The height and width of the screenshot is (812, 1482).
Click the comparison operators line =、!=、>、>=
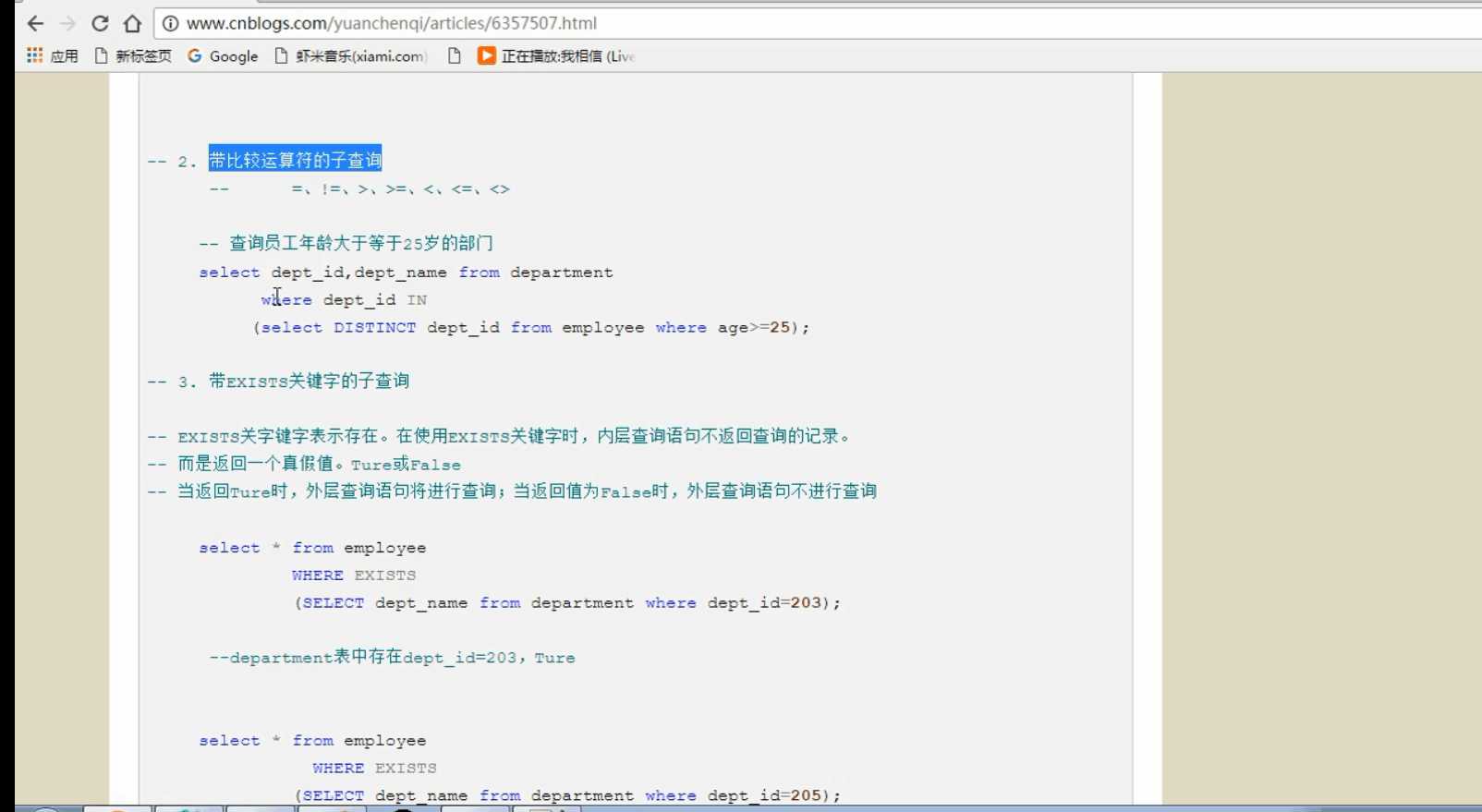[400, 189]
